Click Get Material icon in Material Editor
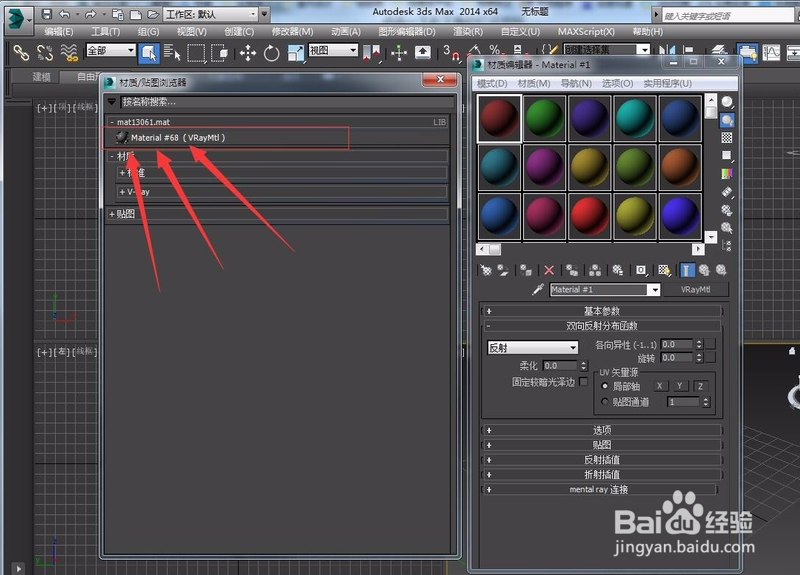 [x=486, y=270]
